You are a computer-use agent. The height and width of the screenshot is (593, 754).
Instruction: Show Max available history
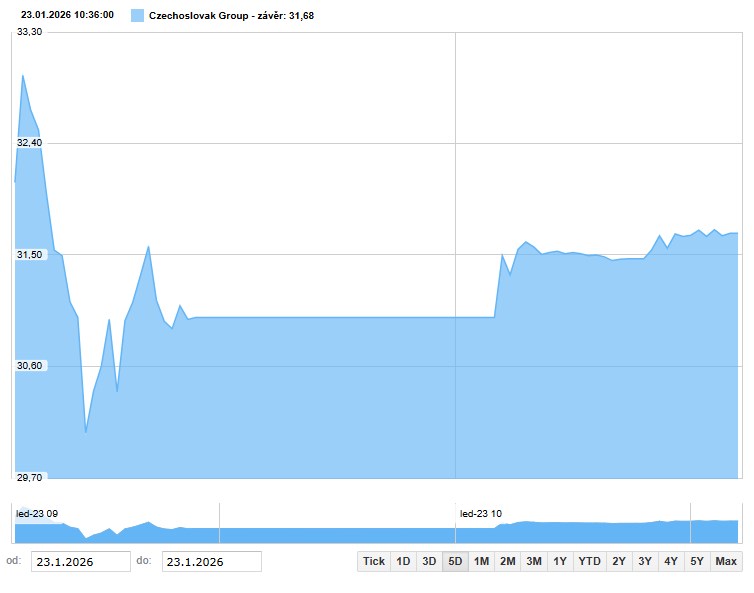tap(726, 561)
